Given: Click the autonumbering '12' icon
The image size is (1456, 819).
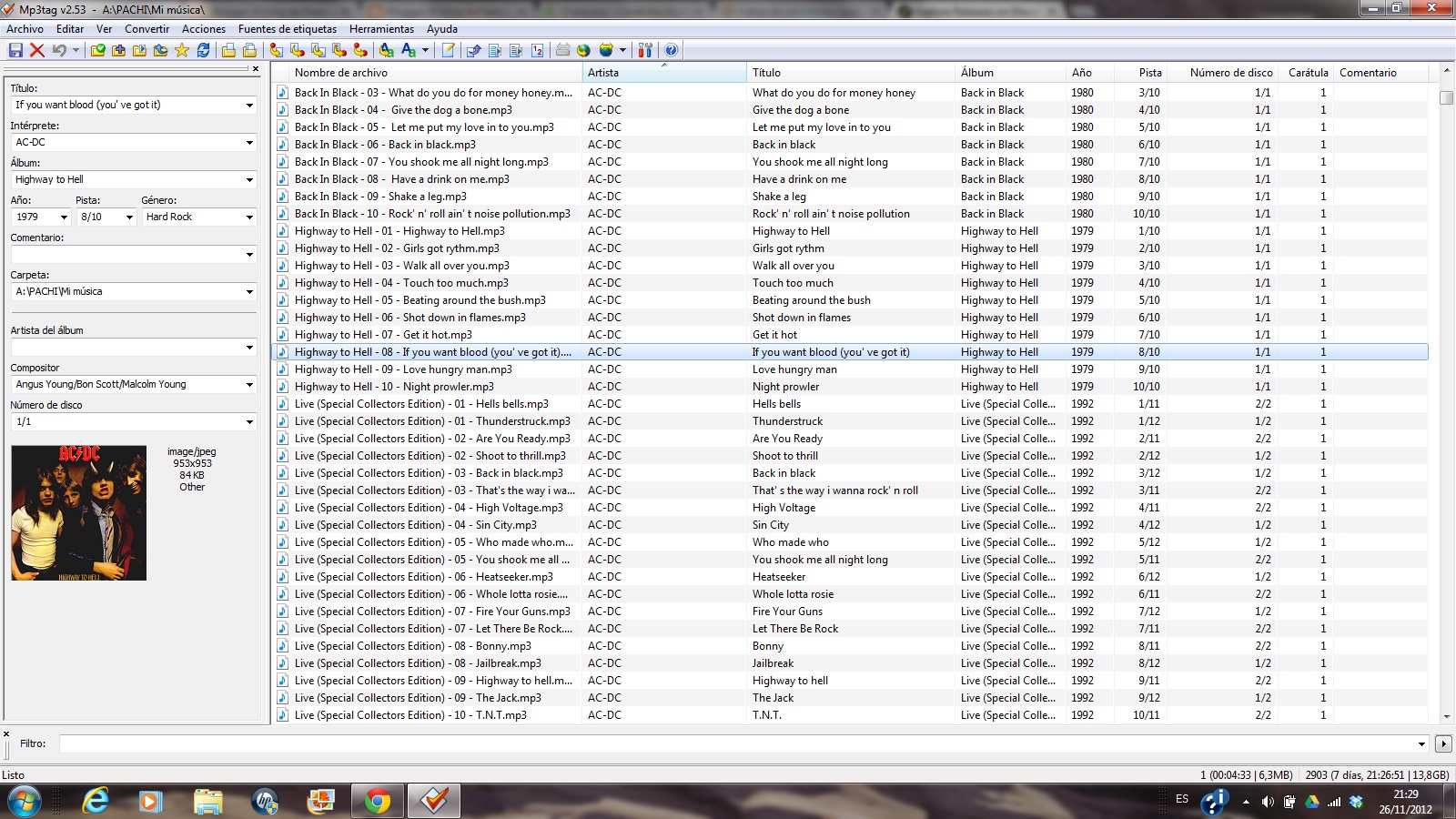Looking at the screenshot, I should (x=537, y=50).
